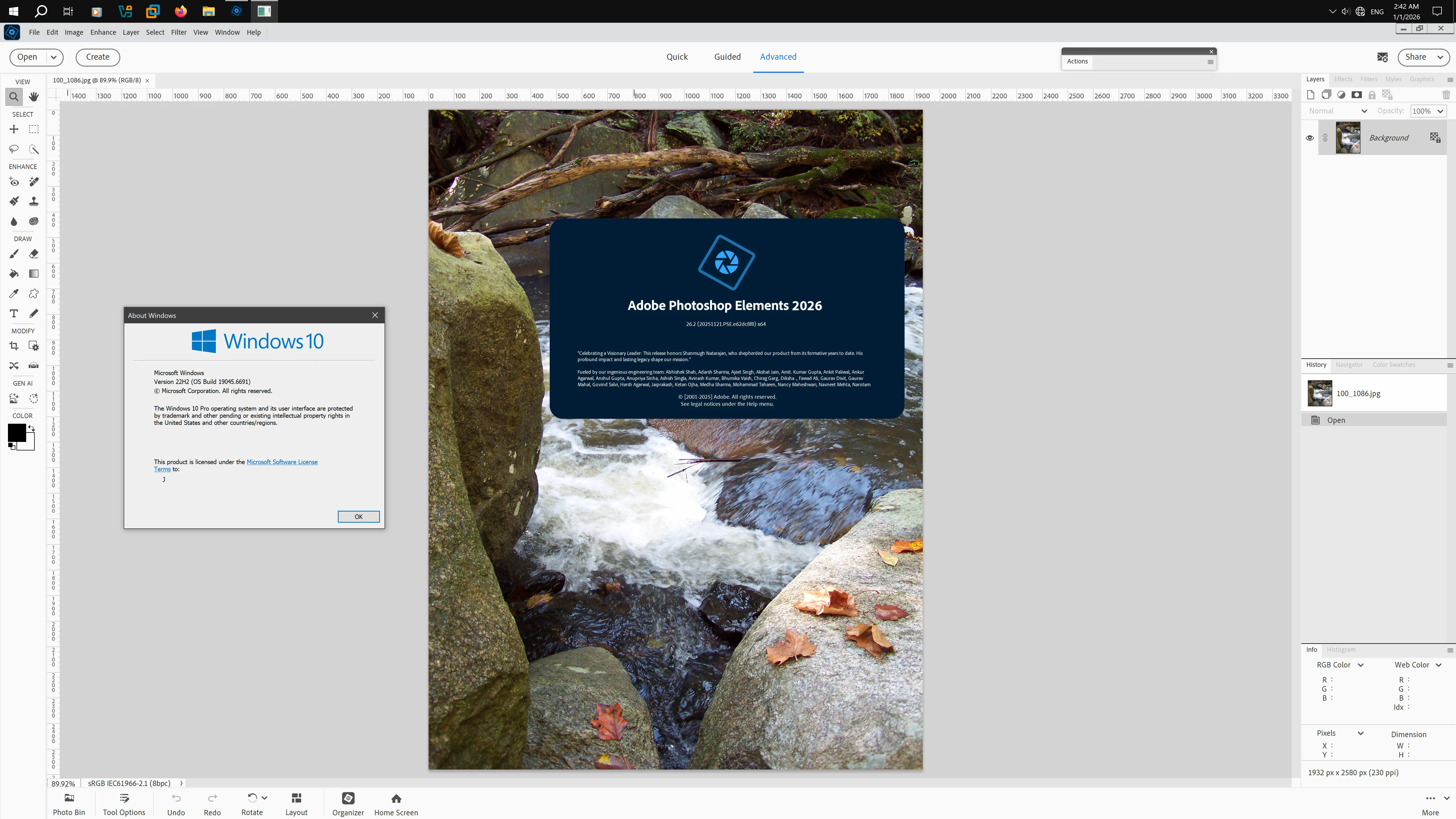Select the Rectangular Marquee tool
Image resolution: width=1456 pixels, height=819 pixels.
(34, 129)
